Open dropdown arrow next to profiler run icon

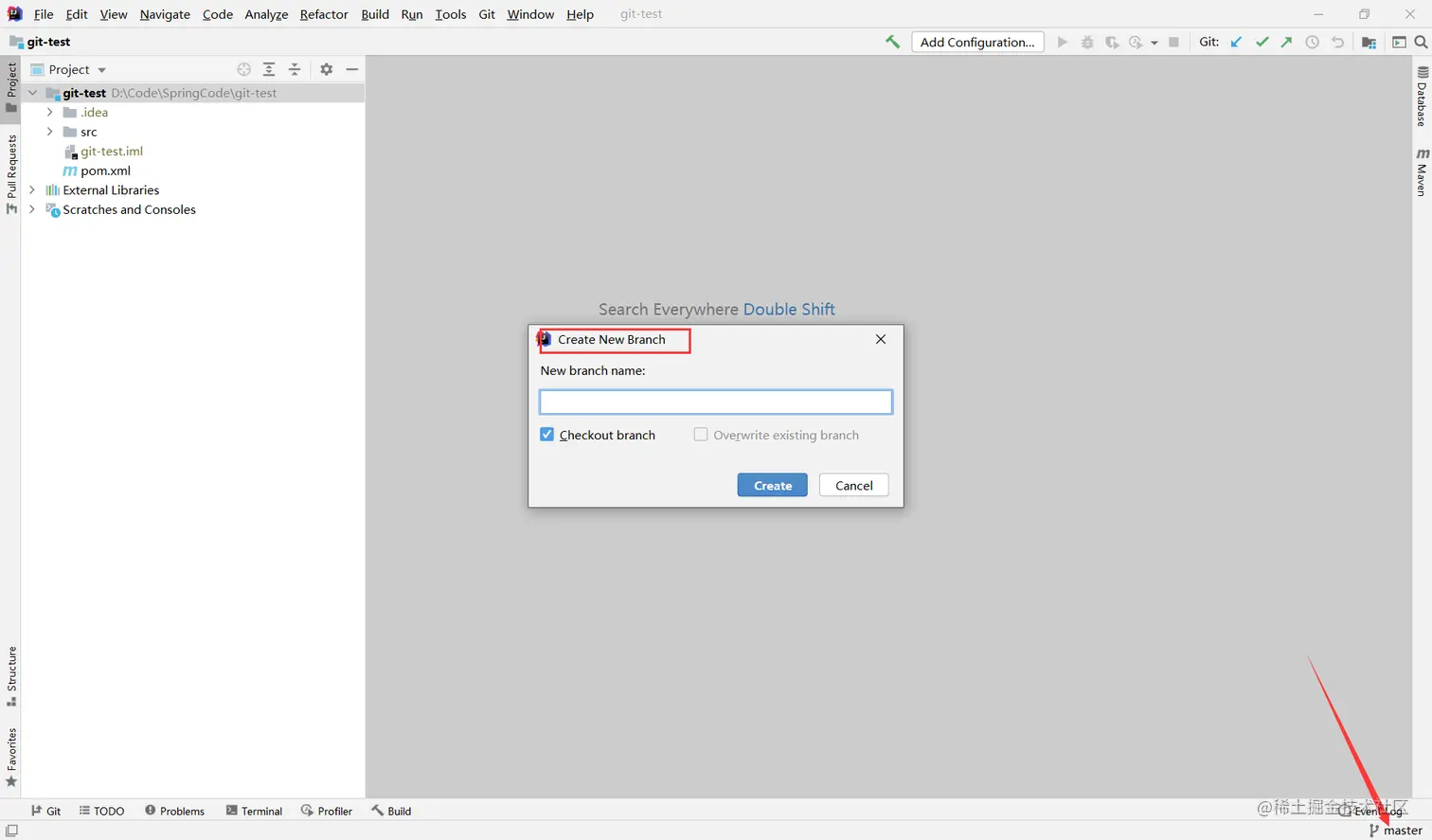[1154, 43]
